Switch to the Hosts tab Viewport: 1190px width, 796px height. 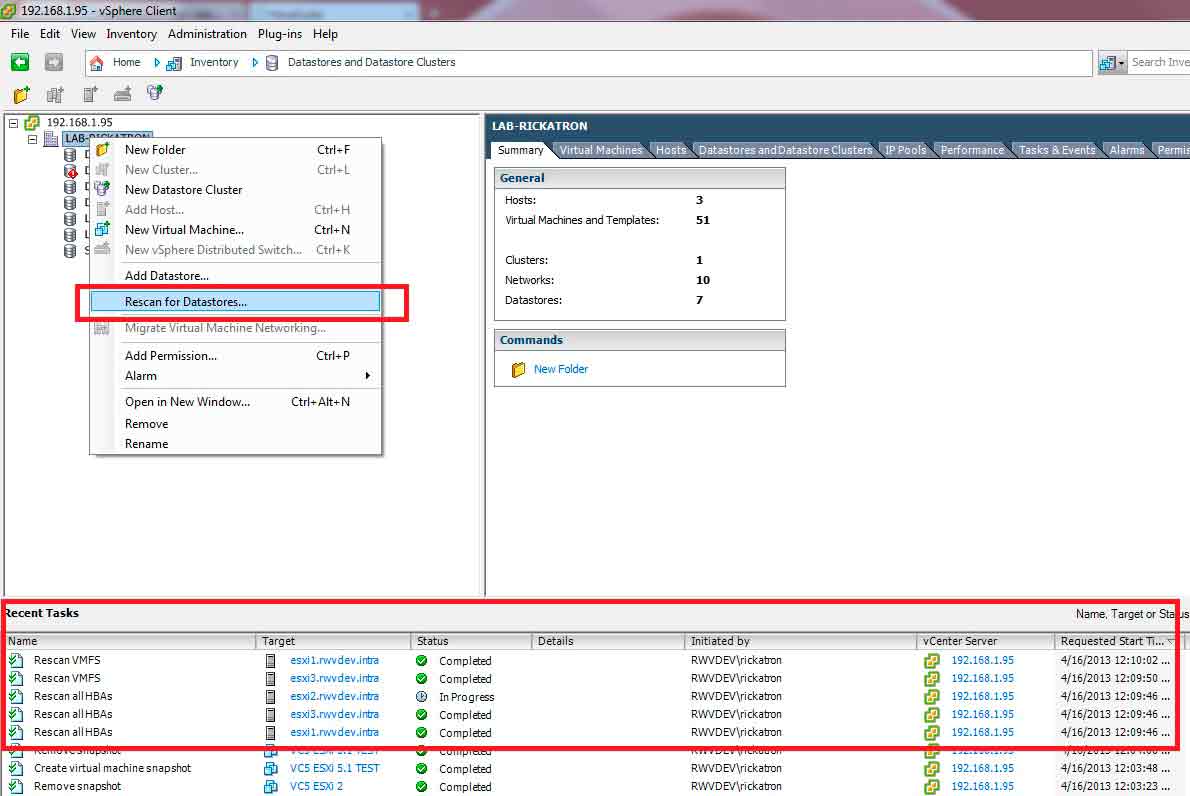tap(671, 150)
